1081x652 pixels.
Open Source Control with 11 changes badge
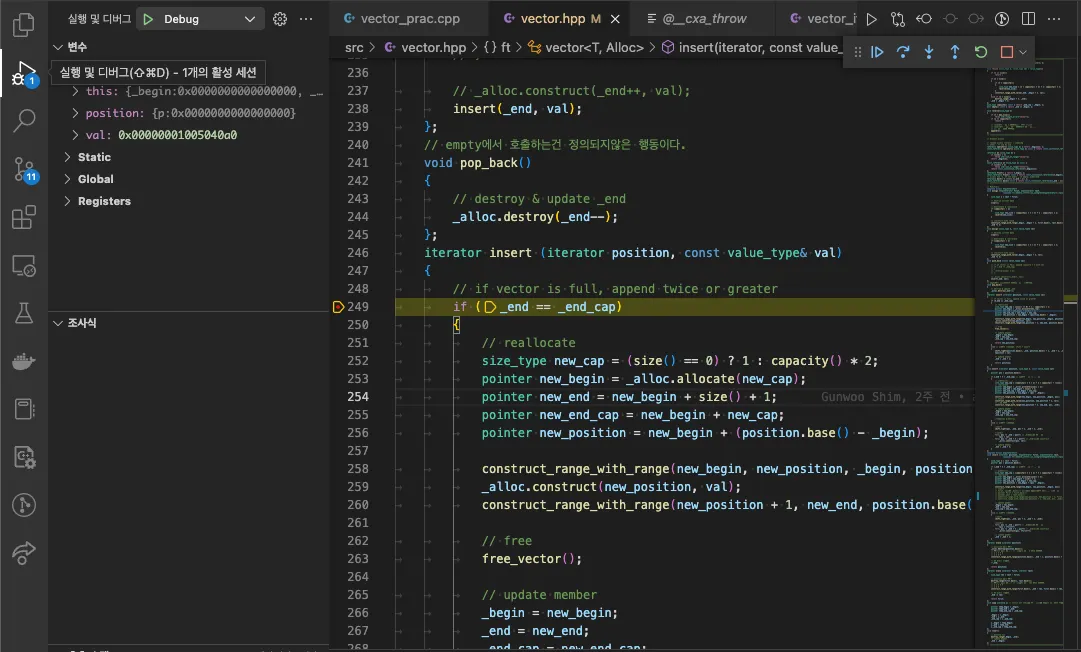pyautogui.click(x=24, y=170)
